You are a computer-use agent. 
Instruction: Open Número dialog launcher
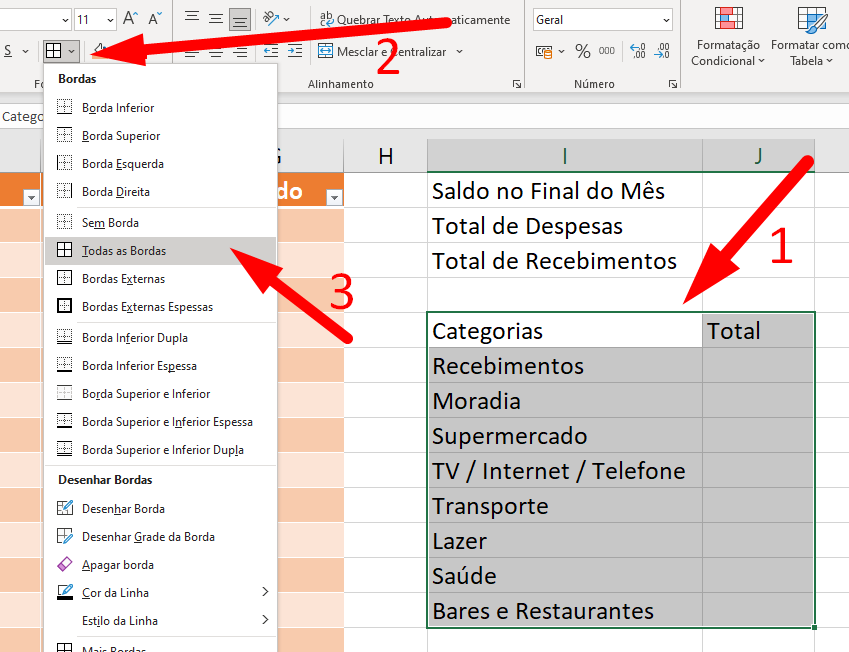click(672, 84)
